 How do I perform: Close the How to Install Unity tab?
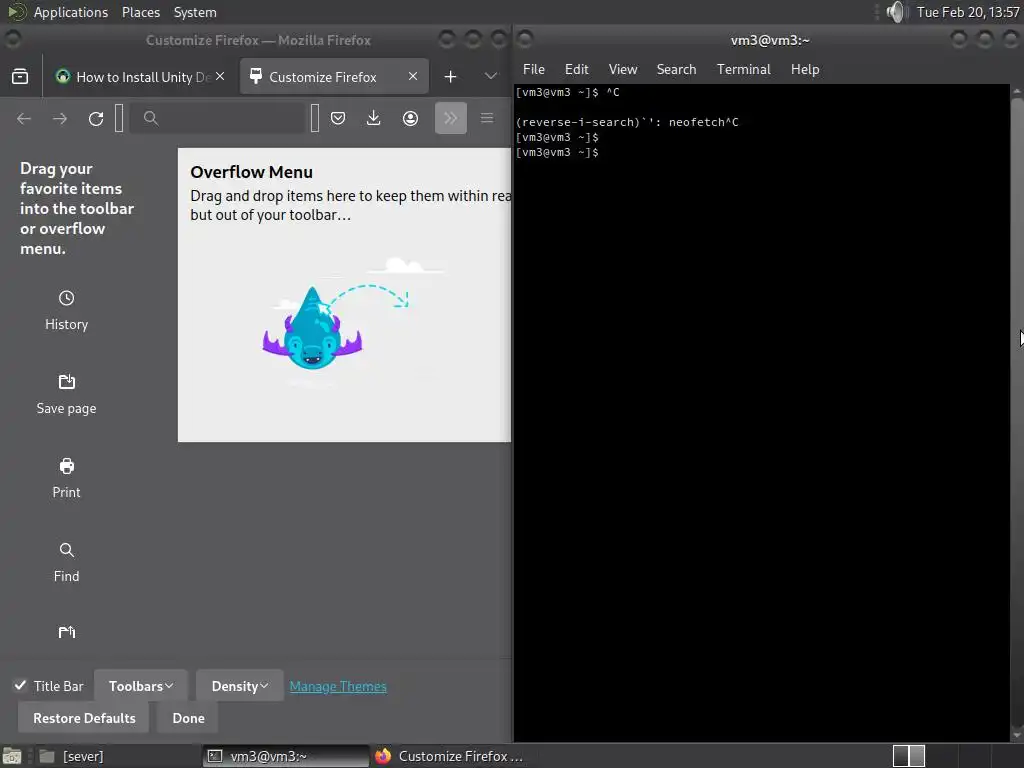click(x=220, y=76)
